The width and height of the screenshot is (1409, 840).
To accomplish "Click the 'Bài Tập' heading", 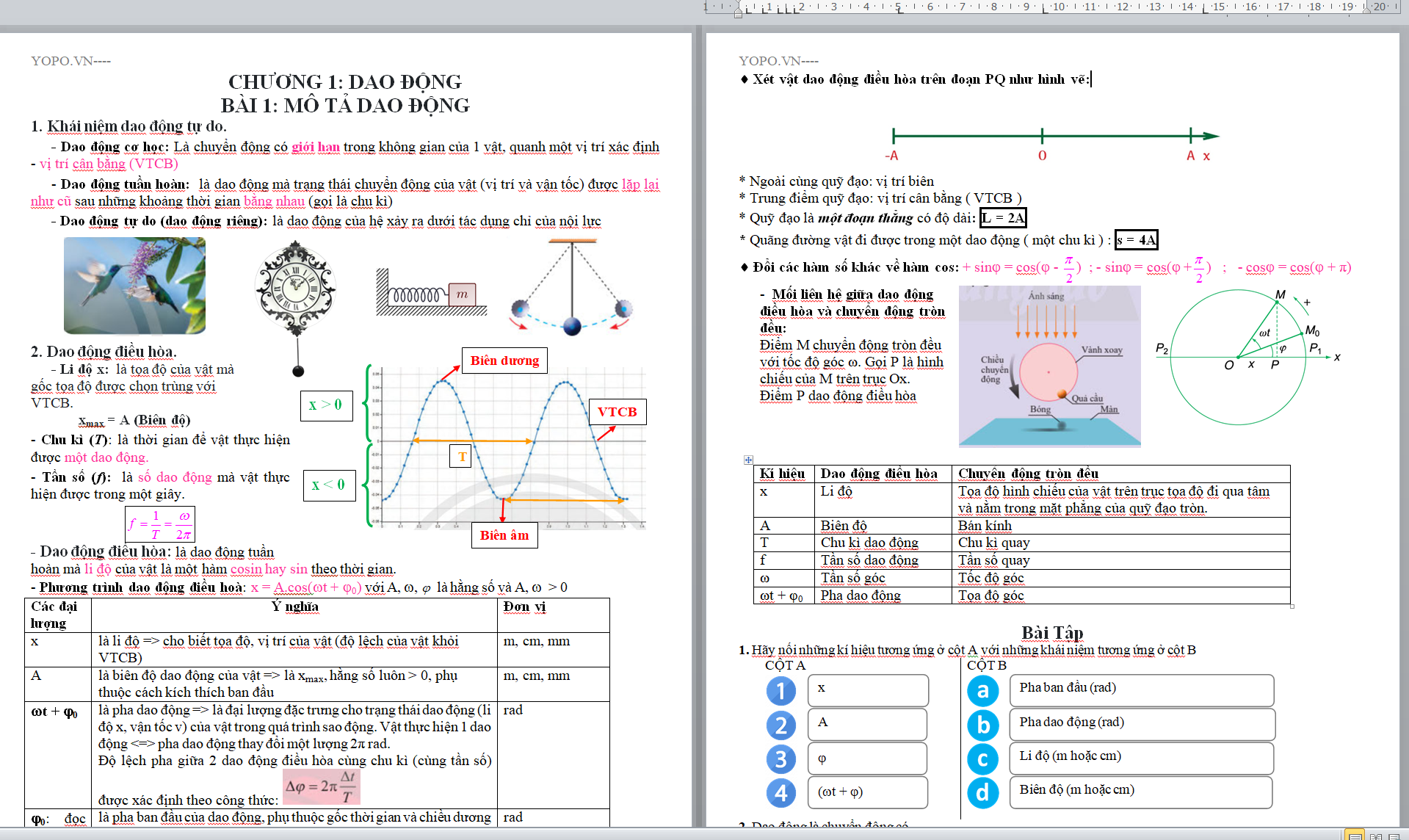I will [x=1052, y=632].
